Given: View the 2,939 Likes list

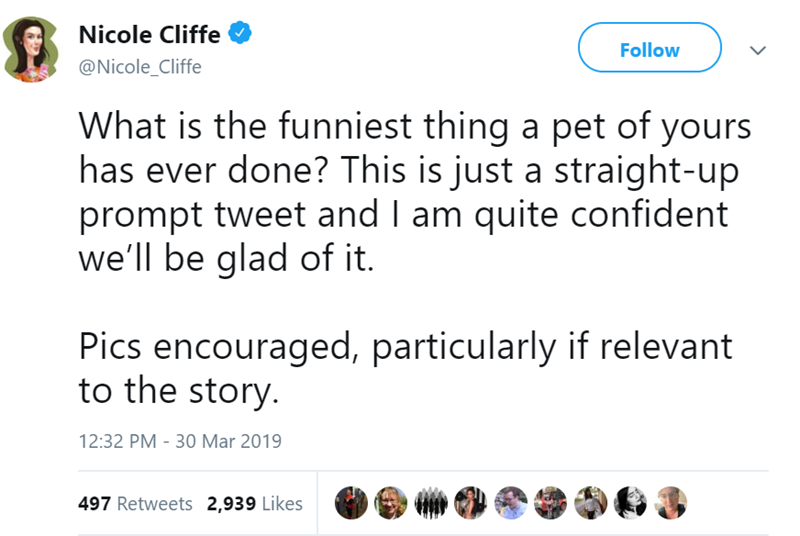Looking at the screenshot, I should click(255, 504).
